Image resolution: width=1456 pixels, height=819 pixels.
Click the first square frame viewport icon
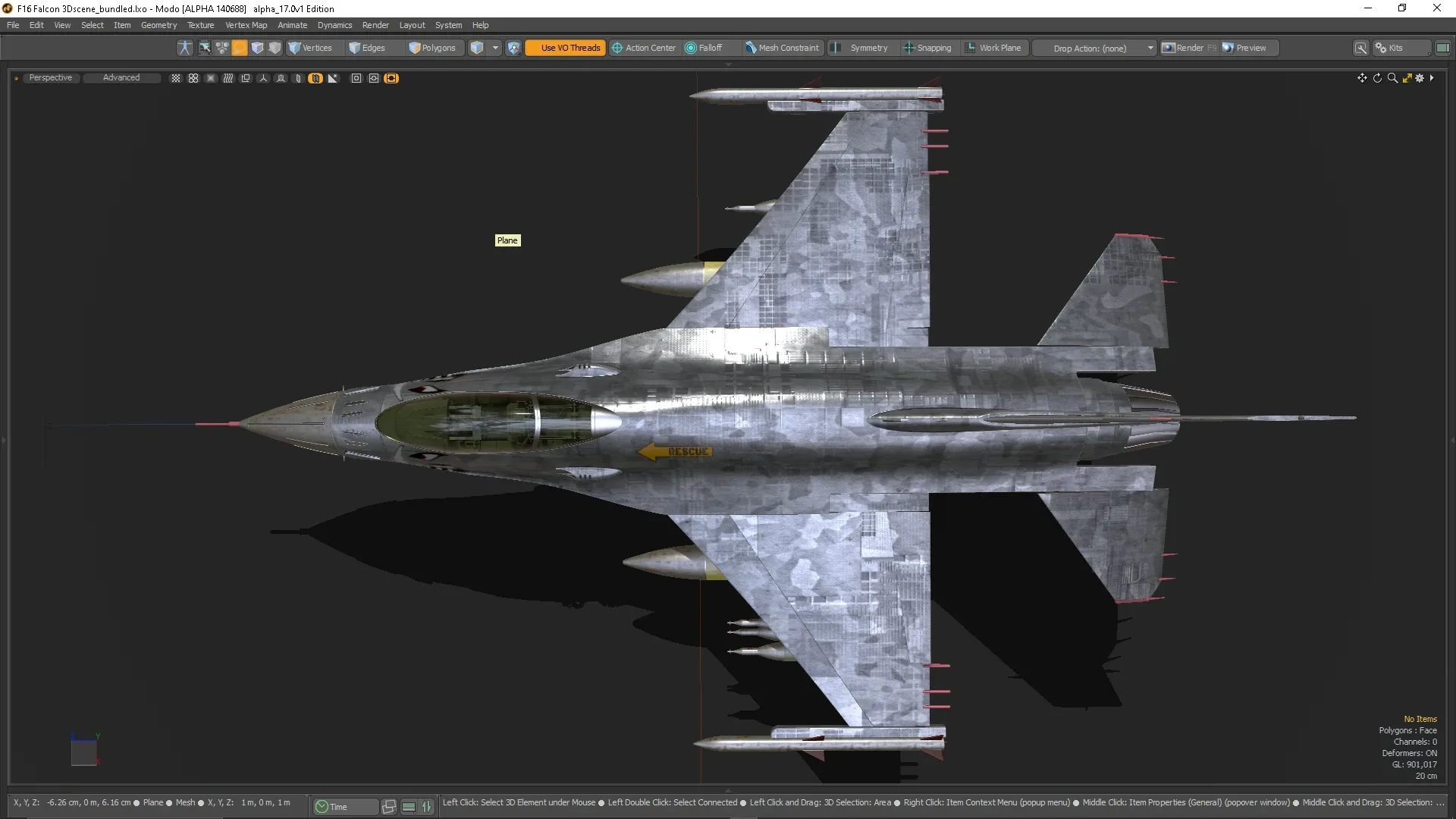[356, 78]
